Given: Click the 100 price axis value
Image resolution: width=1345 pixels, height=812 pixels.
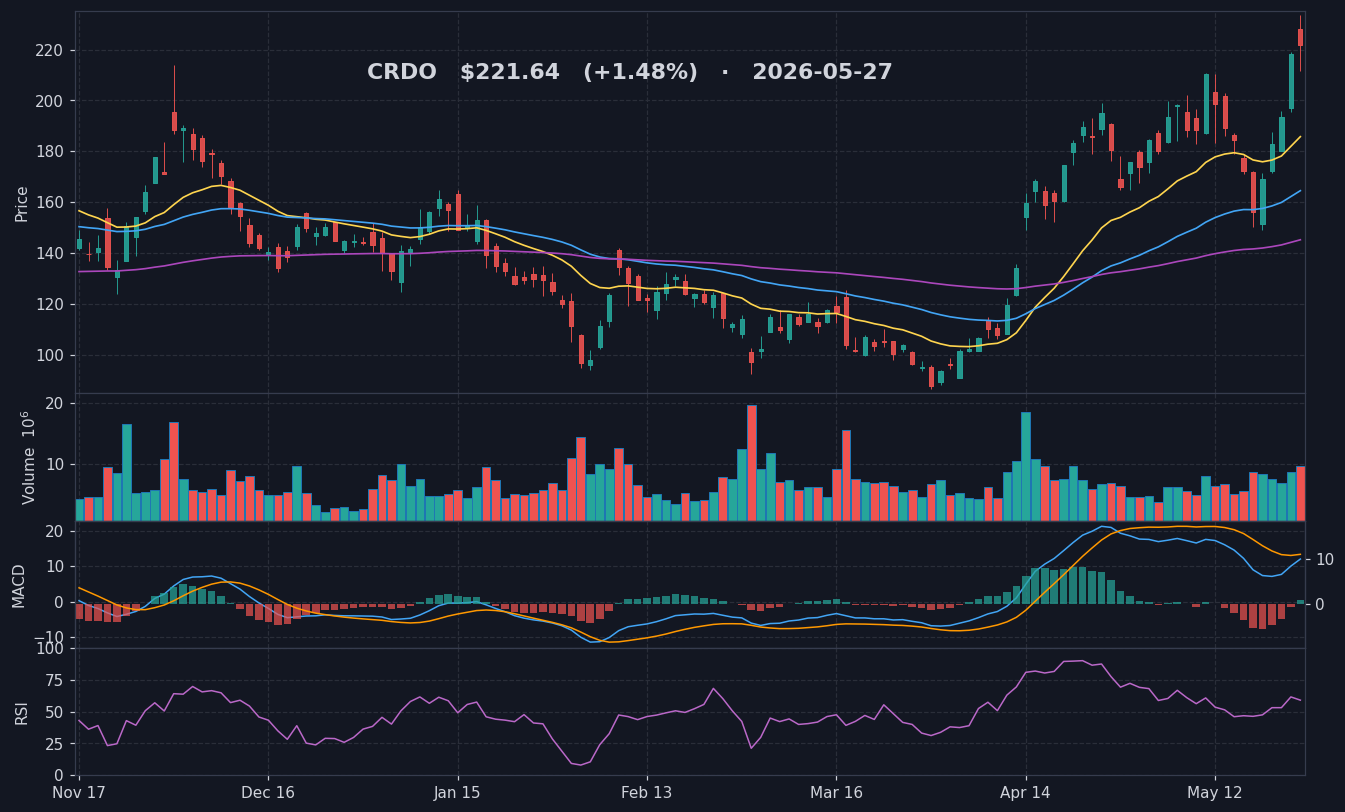Looking at the screenshot, I should point(49,356).
